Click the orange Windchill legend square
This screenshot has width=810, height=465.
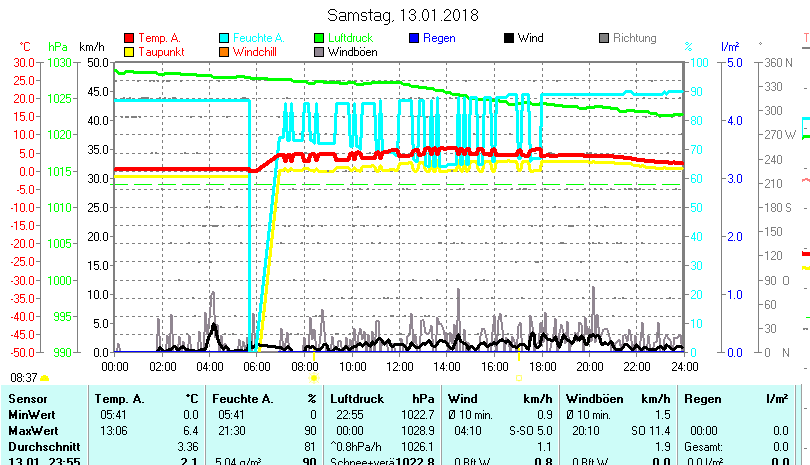pos(224,51)
